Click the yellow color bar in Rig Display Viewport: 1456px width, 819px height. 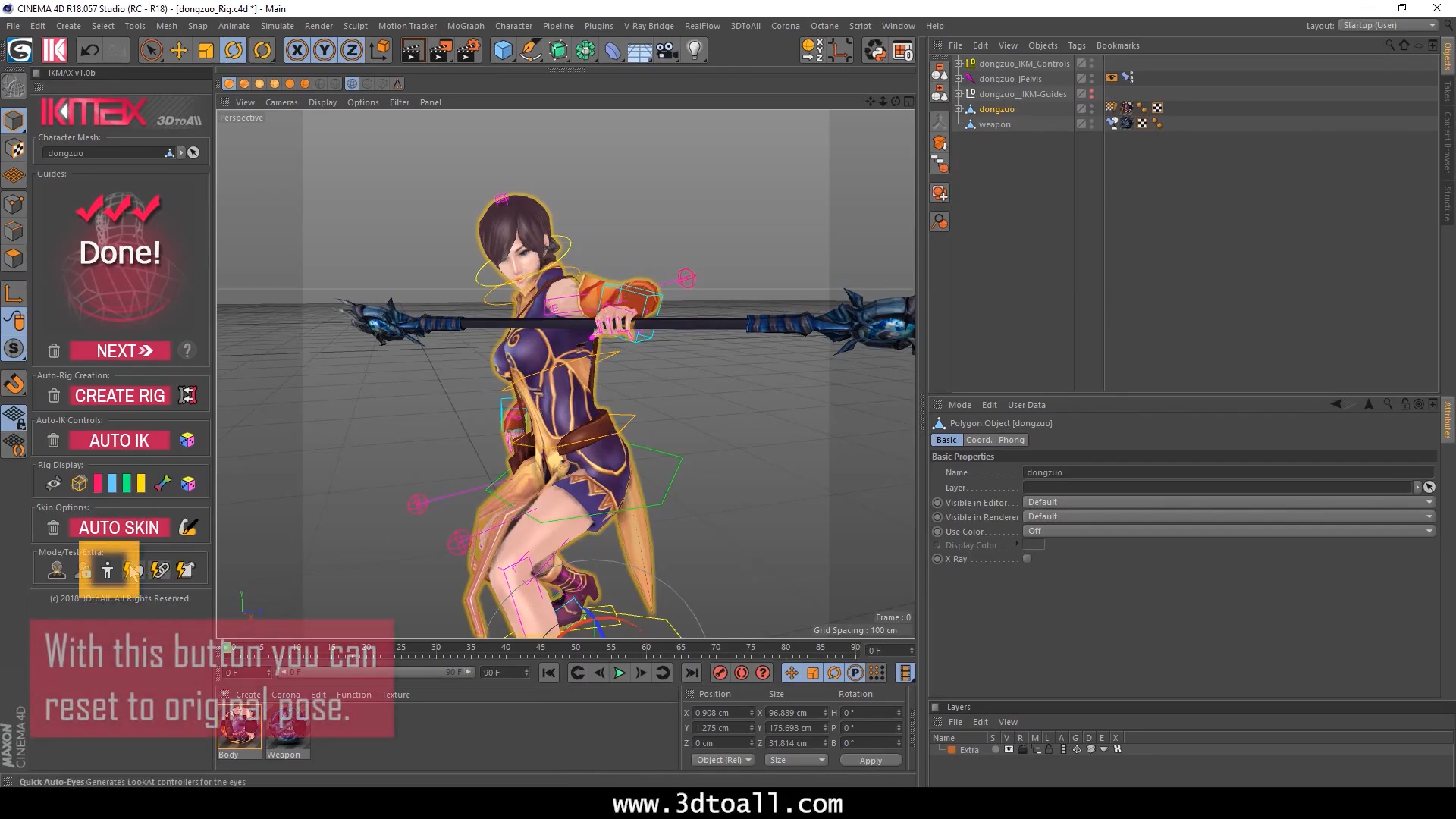tap(141, 484)
